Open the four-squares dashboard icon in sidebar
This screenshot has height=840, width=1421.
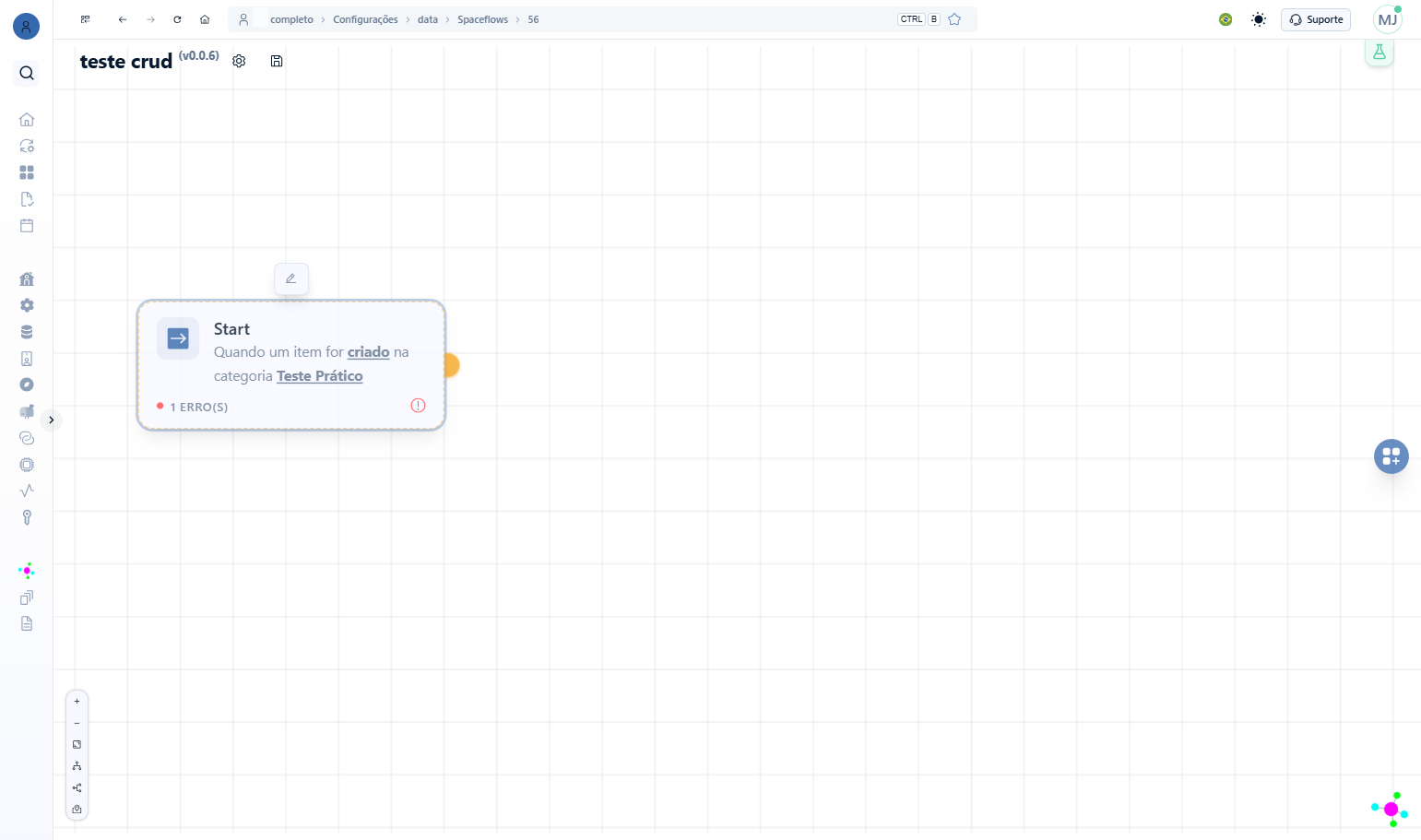[x=27, y=172]
